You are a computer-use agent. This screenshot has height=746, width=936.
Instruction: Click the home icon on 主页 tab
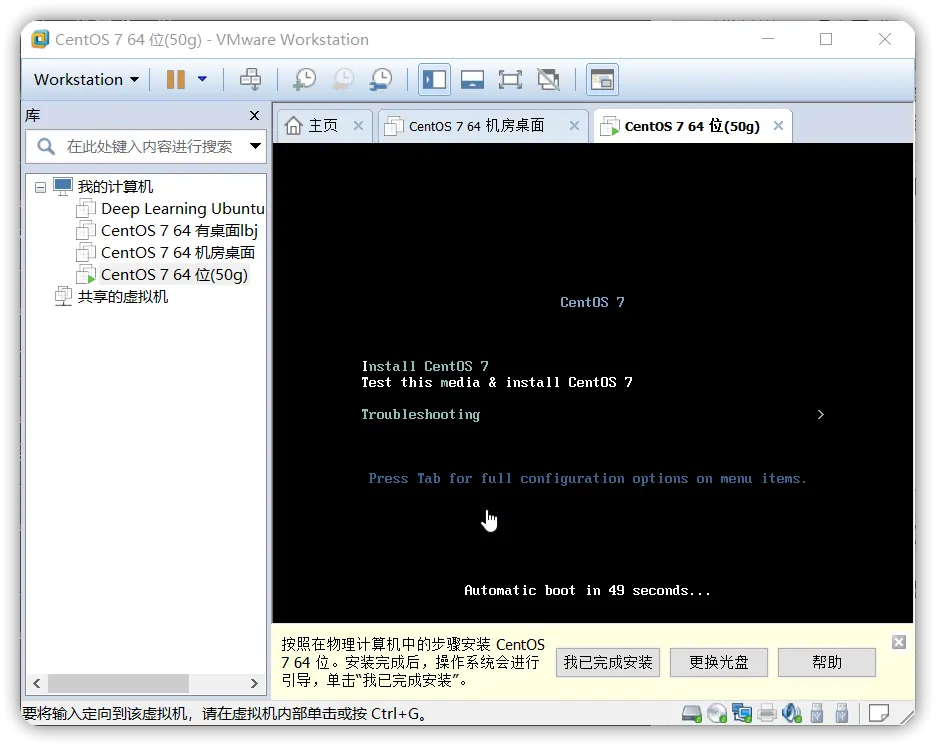293,125
